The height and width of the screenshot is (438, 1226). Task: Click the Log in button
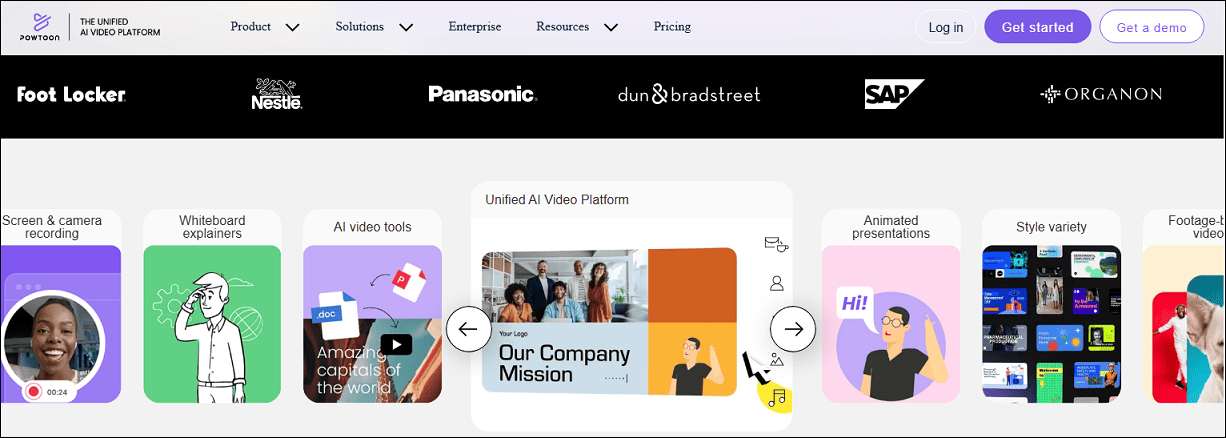click(x=945, y=27)
